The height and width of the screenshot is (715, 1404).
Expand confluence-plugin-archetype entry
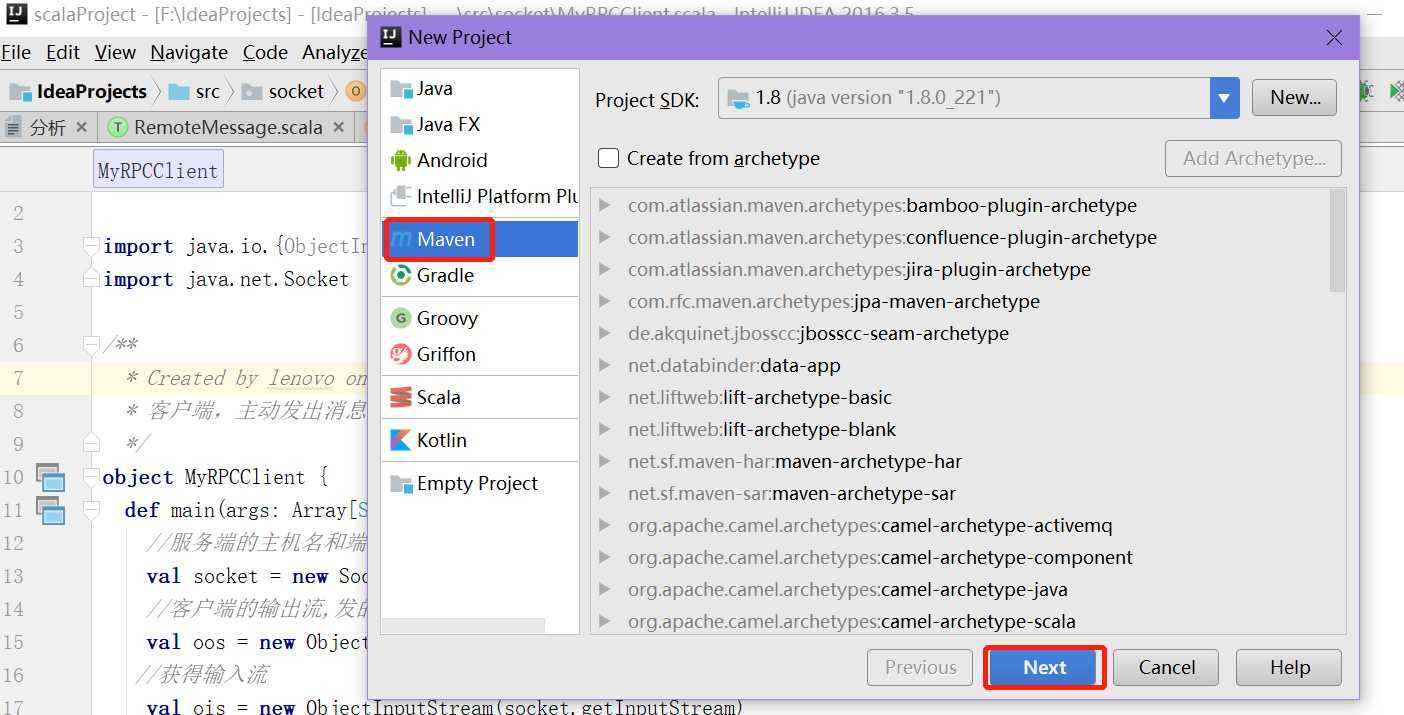[604, 237]
